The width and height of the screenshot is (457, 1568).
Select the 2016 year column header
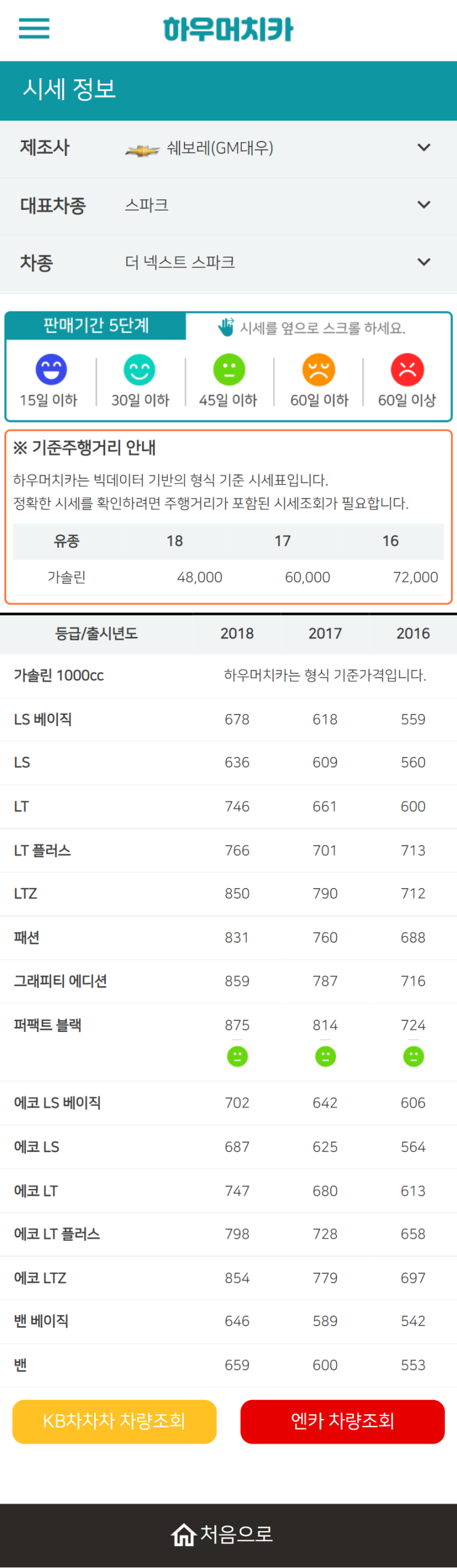coord(413,633)
